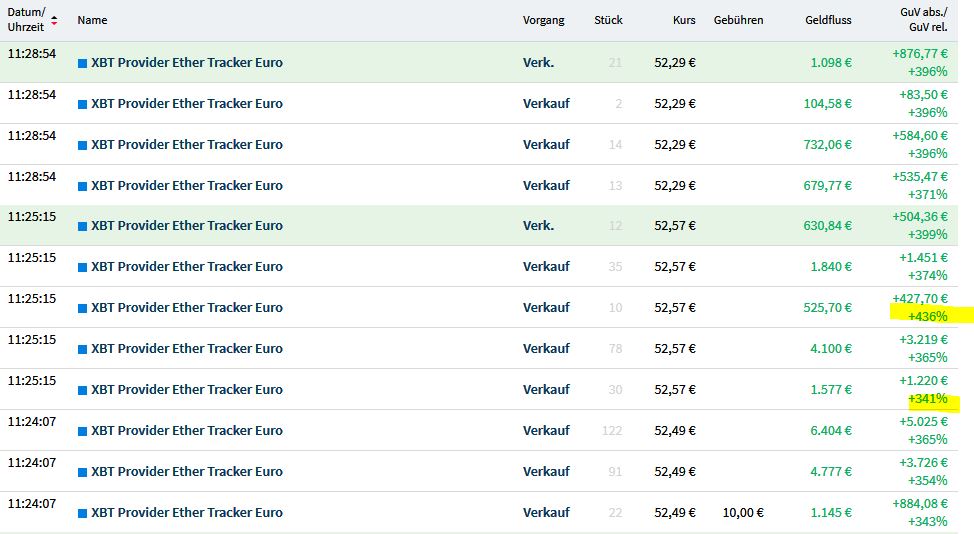Image resolution: width=974 pixels, height=534 pixels.
Task: Open XBT Provider Ether Tracker link with 4.777 € Geldfluss
Action: point(186,471)
